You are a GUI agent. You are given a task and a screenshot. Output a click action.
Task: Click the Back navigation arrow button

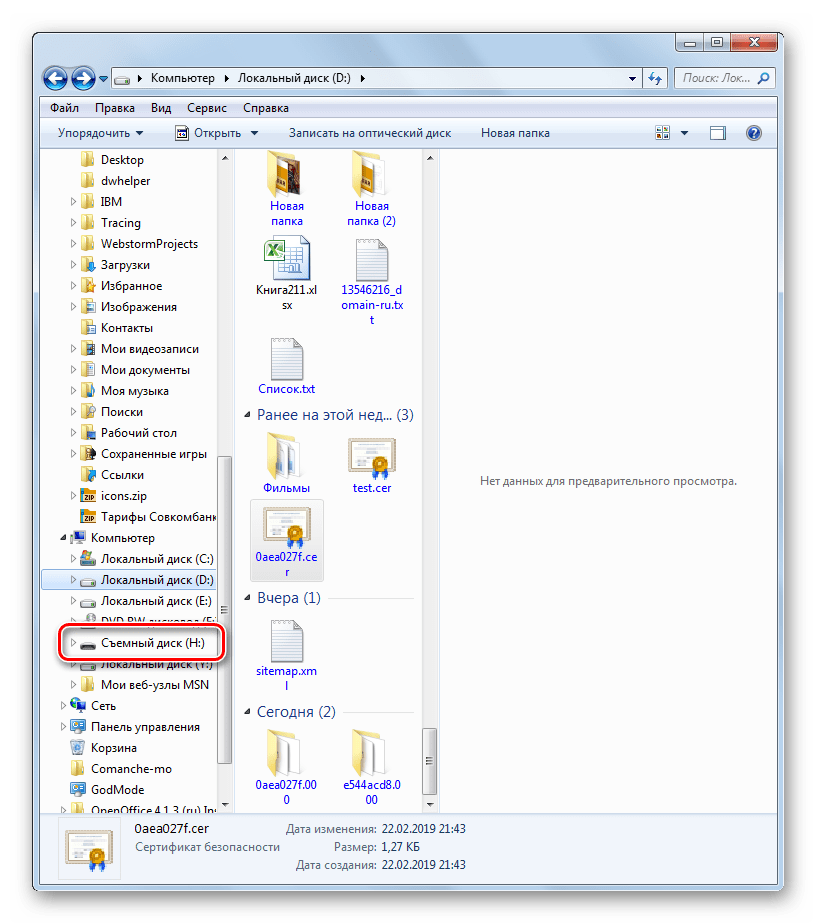56,77
